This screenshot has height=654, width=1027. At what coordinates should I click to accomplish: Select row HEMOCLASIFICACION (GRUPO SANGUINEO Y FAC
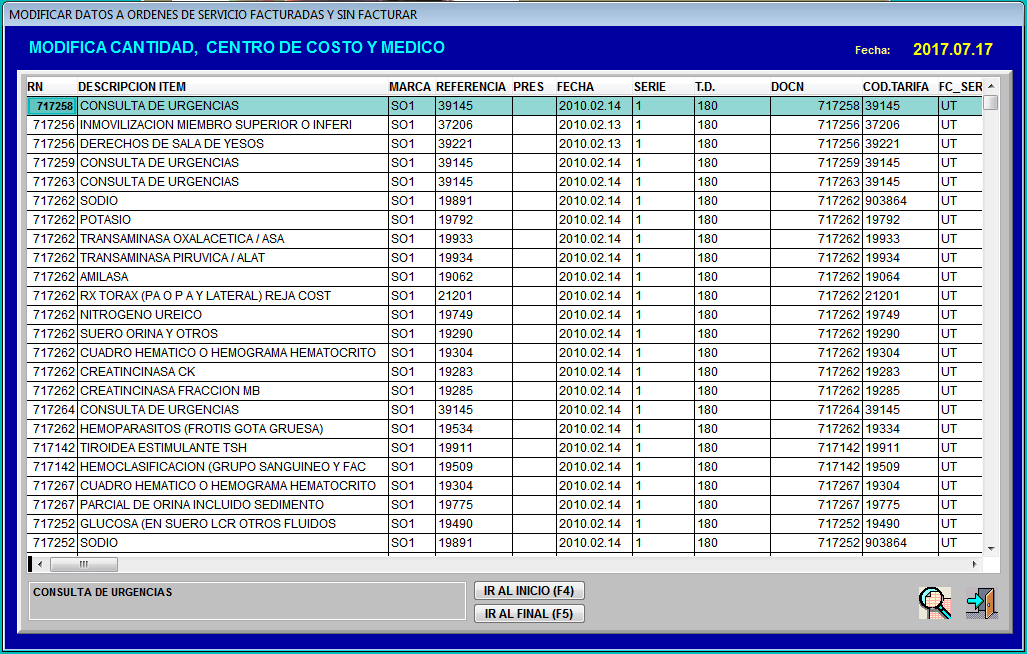504,467
